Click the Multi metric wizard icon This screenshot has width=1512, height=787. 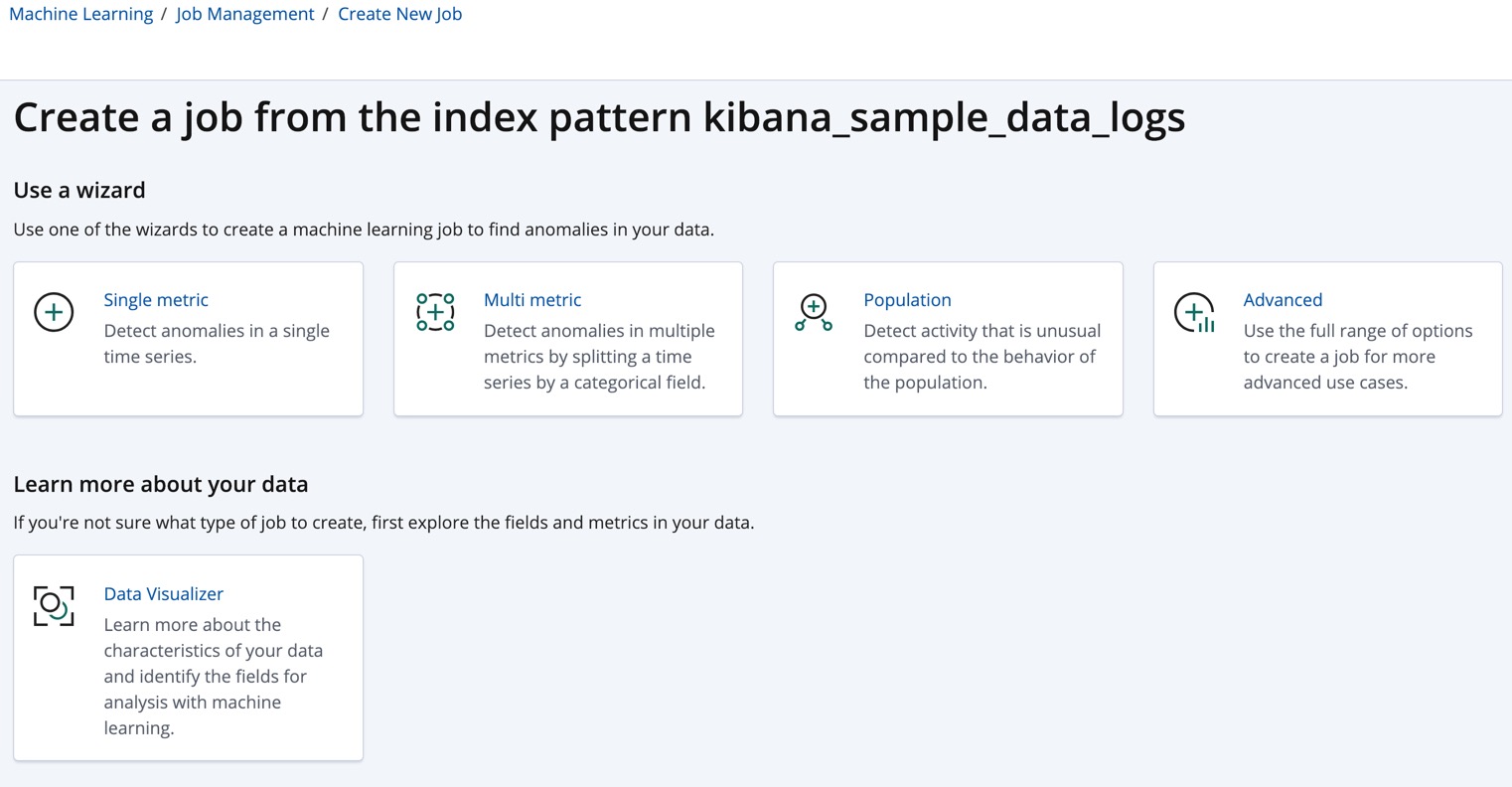click(434, 312)
